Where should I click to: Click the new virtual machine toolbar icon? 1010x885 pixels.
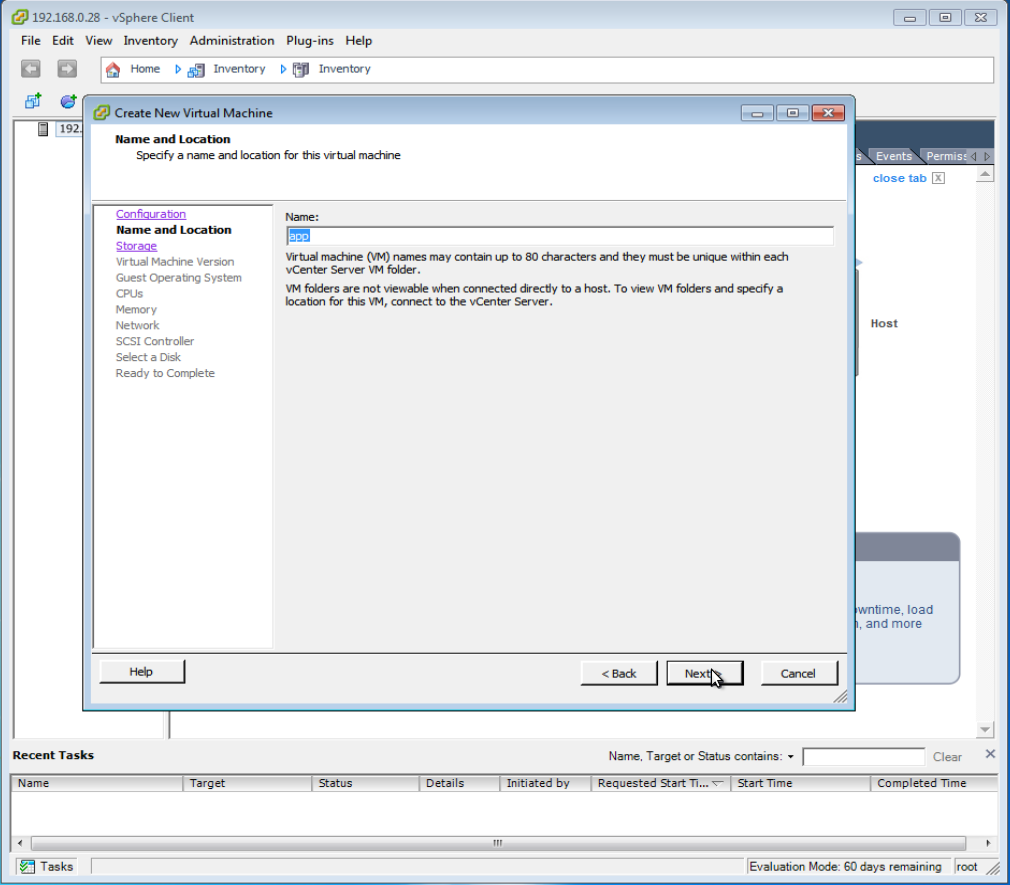[x=33, y=100]
